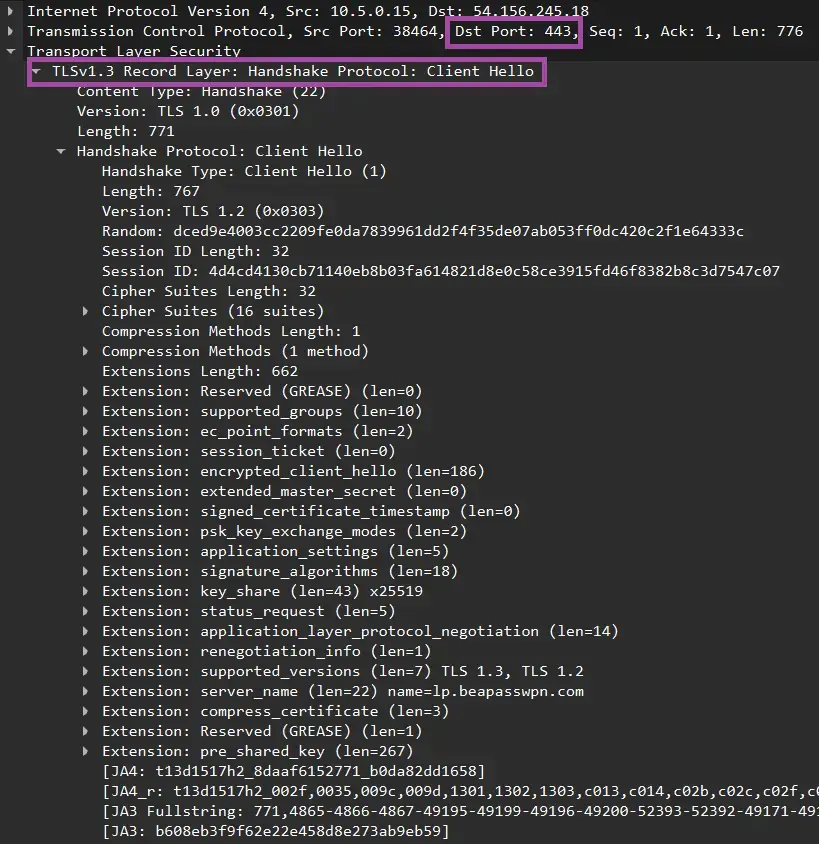Select the highlighted Dst Port 443 field
819x844 pixels.
(x=513, y=31)
